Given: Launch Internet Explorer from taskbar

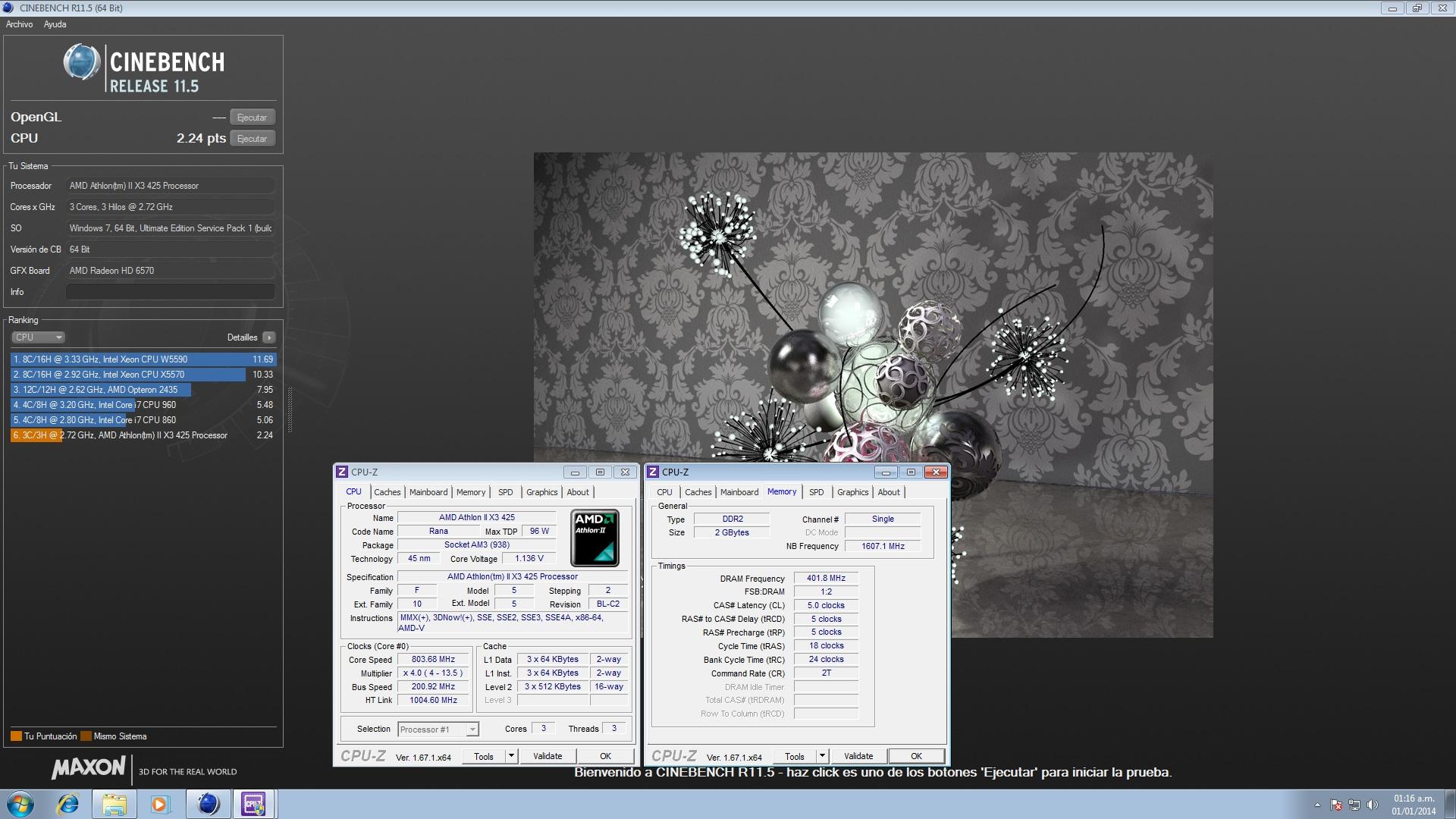Looking at the screenshot, I should point(68,804).
